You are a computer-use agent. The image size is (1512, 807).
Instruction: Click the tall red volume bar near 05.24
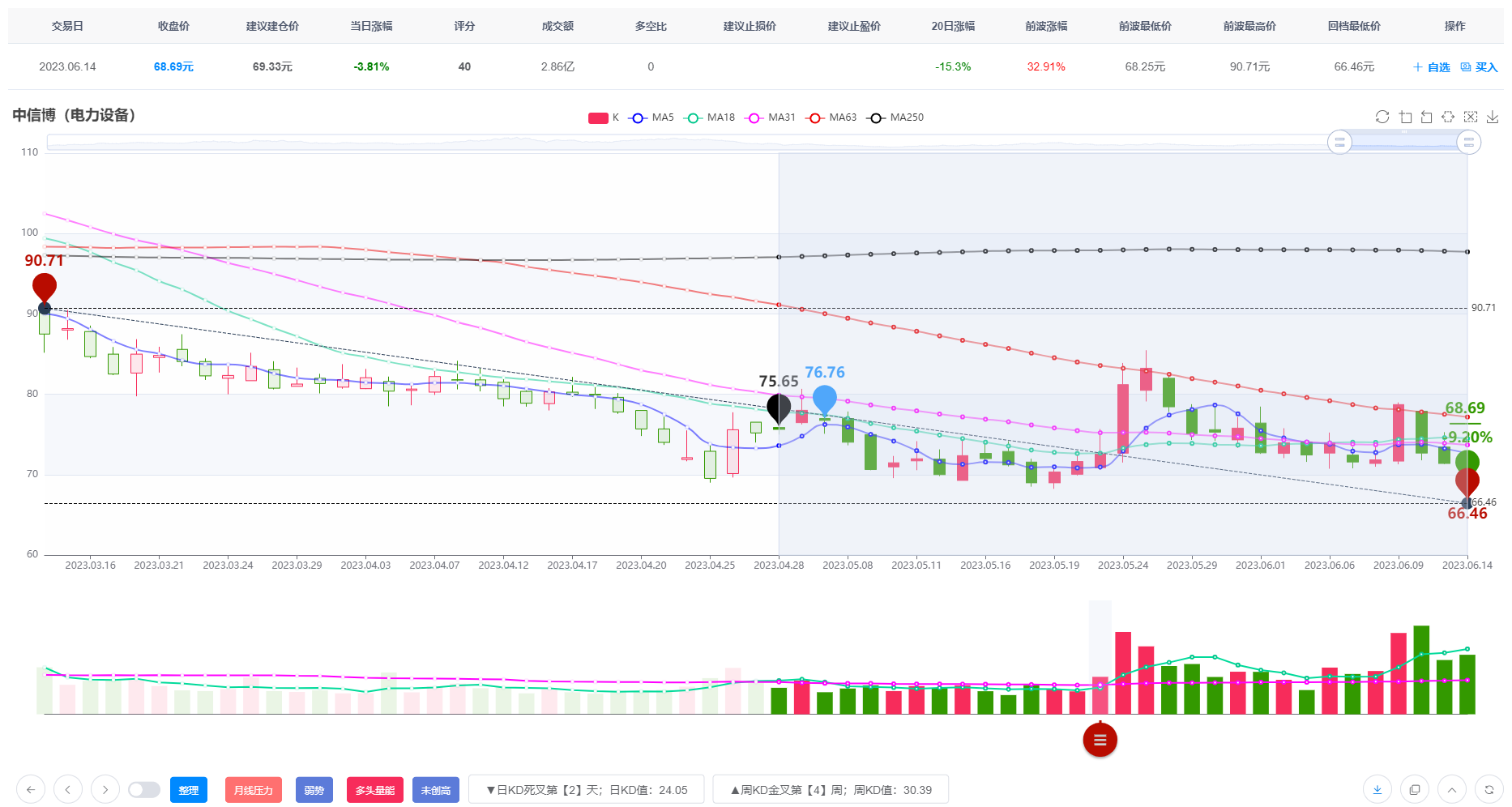(1123, 672)
